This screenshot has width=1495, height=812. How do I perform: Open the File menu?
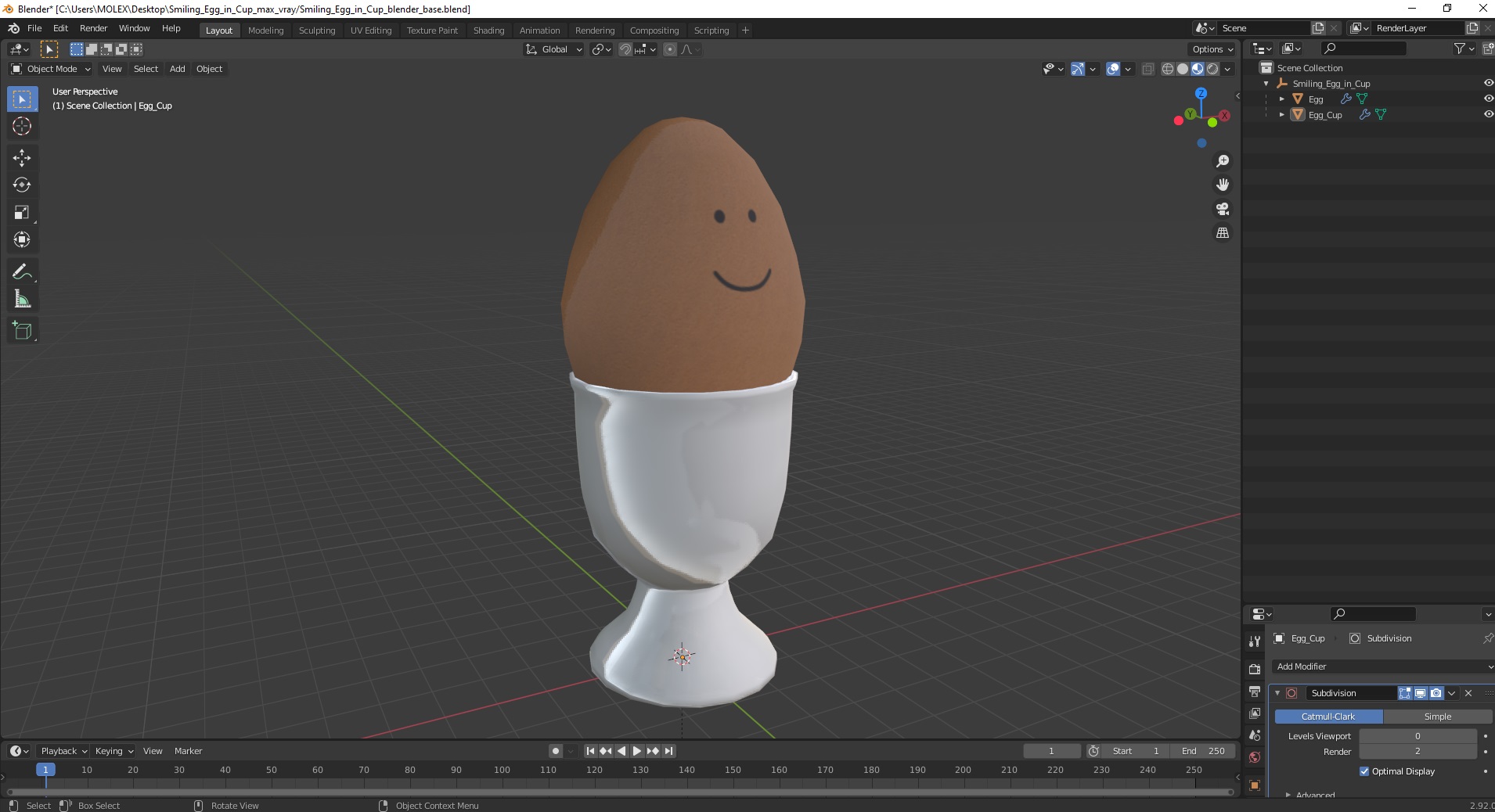(34, 28)
